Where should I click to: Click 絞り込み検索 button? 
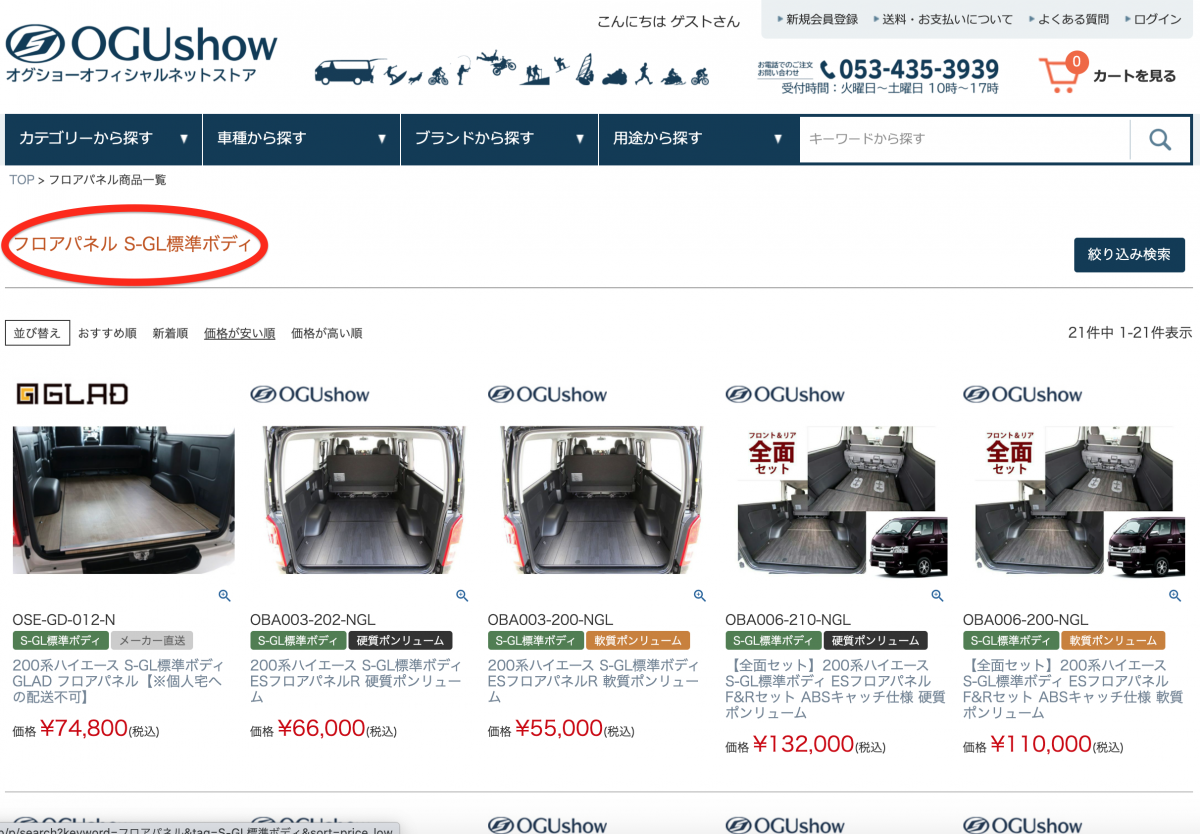(x=1129, y=254)
